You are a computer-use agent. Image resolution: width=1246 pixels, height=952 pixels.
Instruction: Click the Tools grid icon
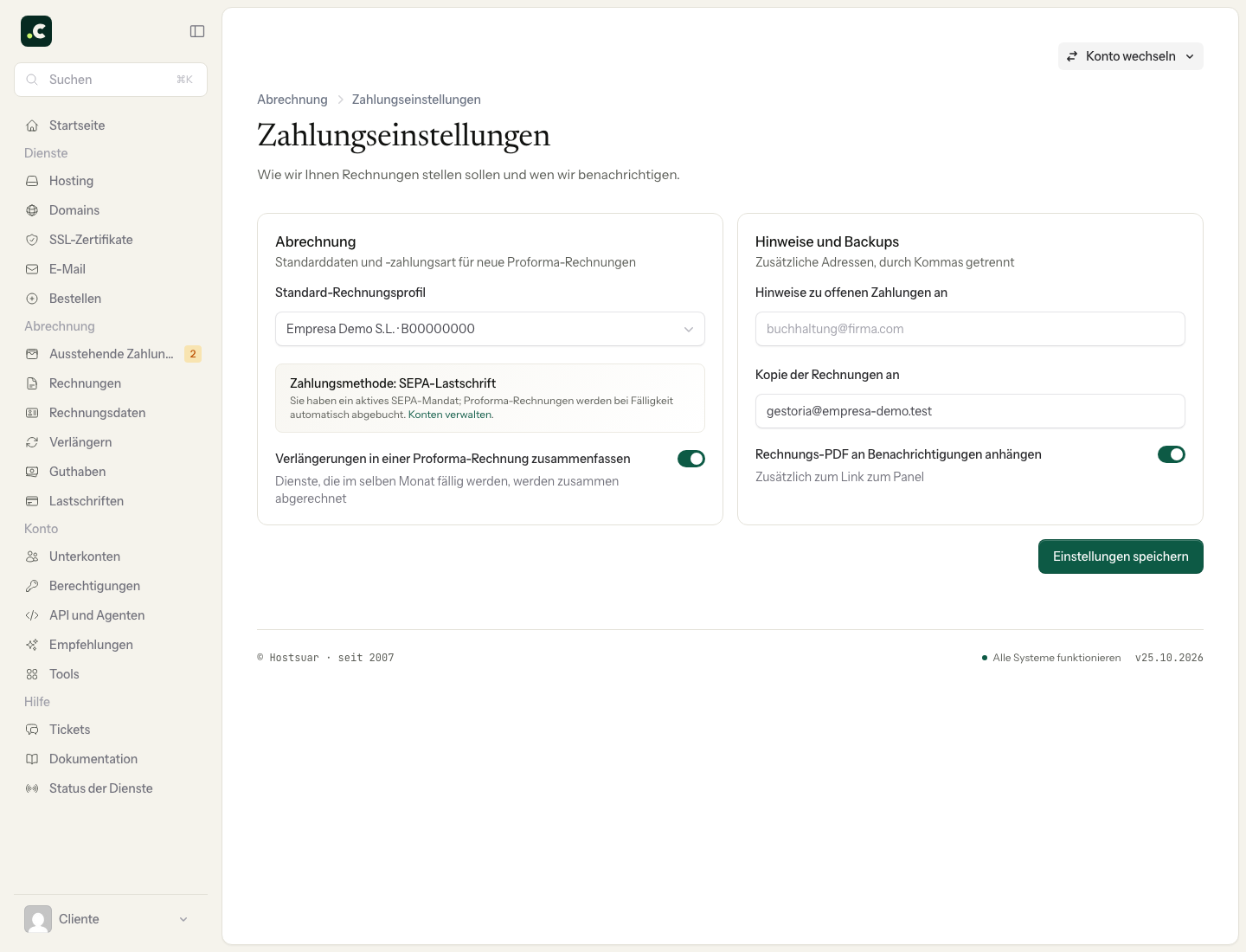pos(32,674)
